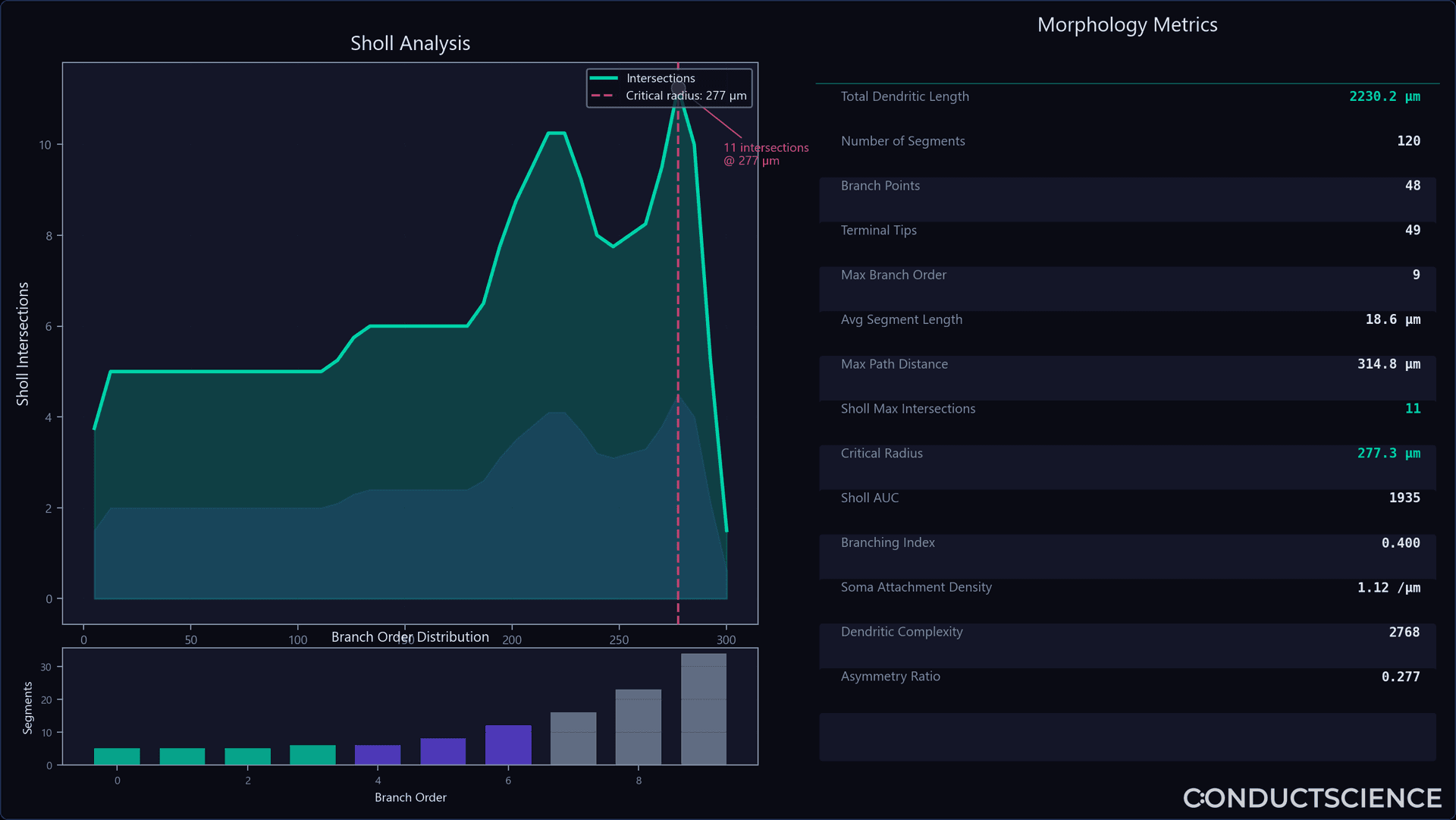
Task: Click the purple branch order 6 bar
Action: click(508, 745)
